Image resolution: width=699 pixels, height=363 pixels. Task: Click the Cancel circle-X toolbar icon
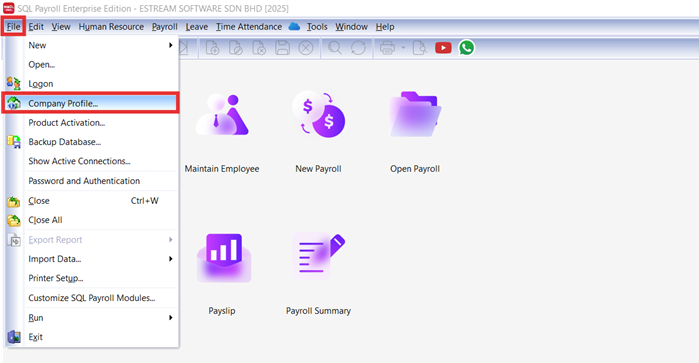click(x=306, y=48)
